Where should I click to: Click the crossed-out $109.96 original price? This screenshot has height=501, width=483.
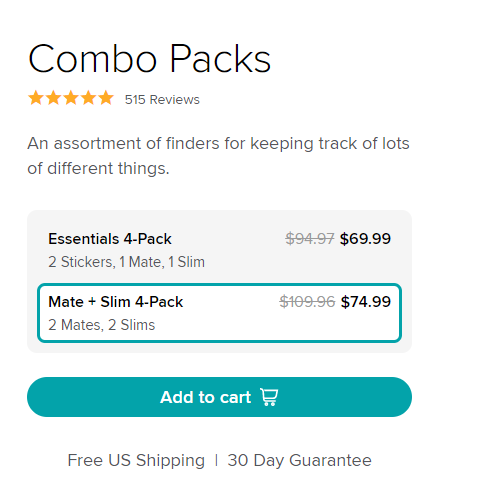coord(307,302)
